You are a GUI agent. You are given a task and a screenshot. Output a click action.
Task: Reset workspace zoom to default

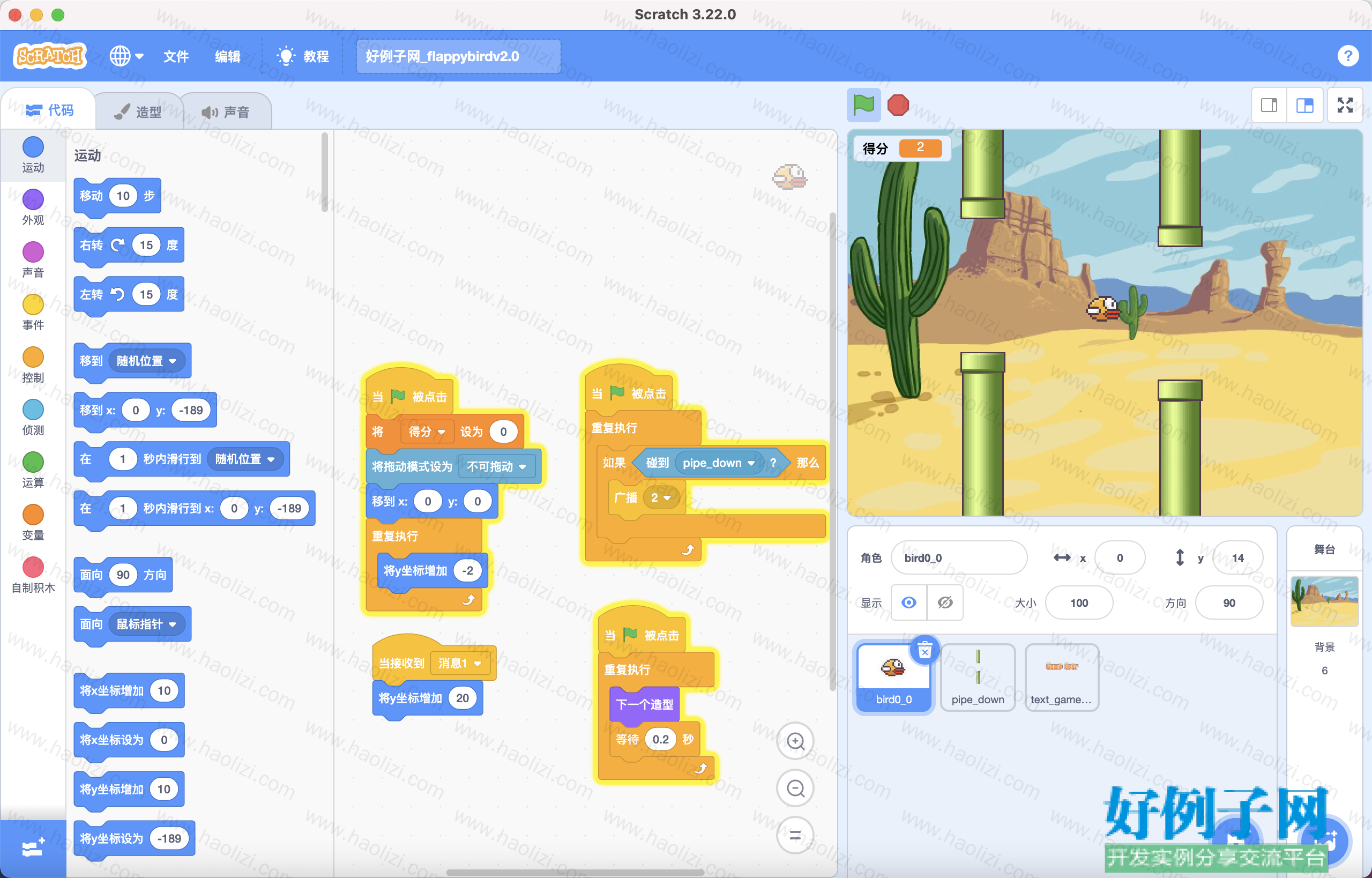pos(795,835)
